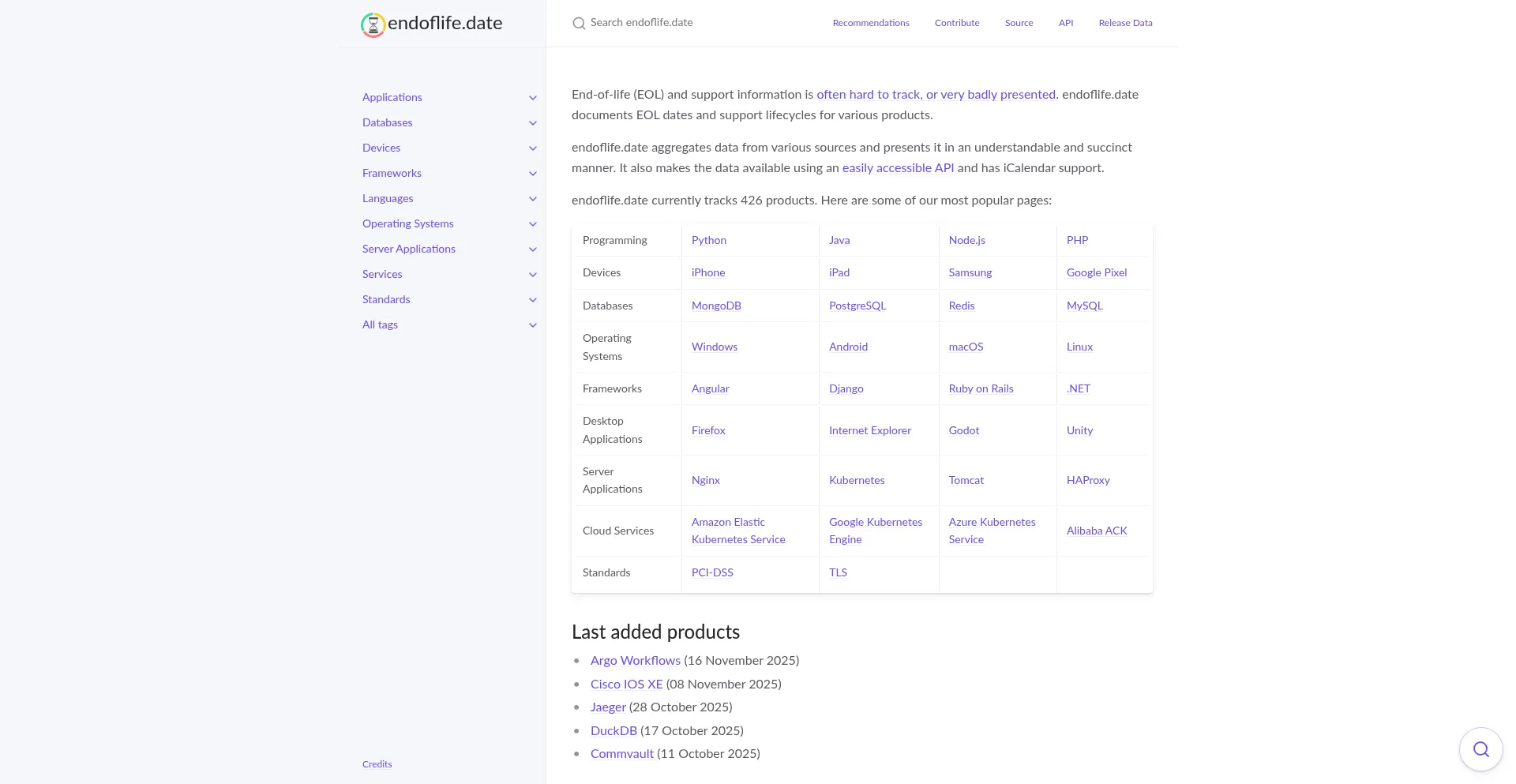Open the DuckDB product link
Image resolution: width=1516 pixels, height=784 pixels.
[x=614, y=730]
